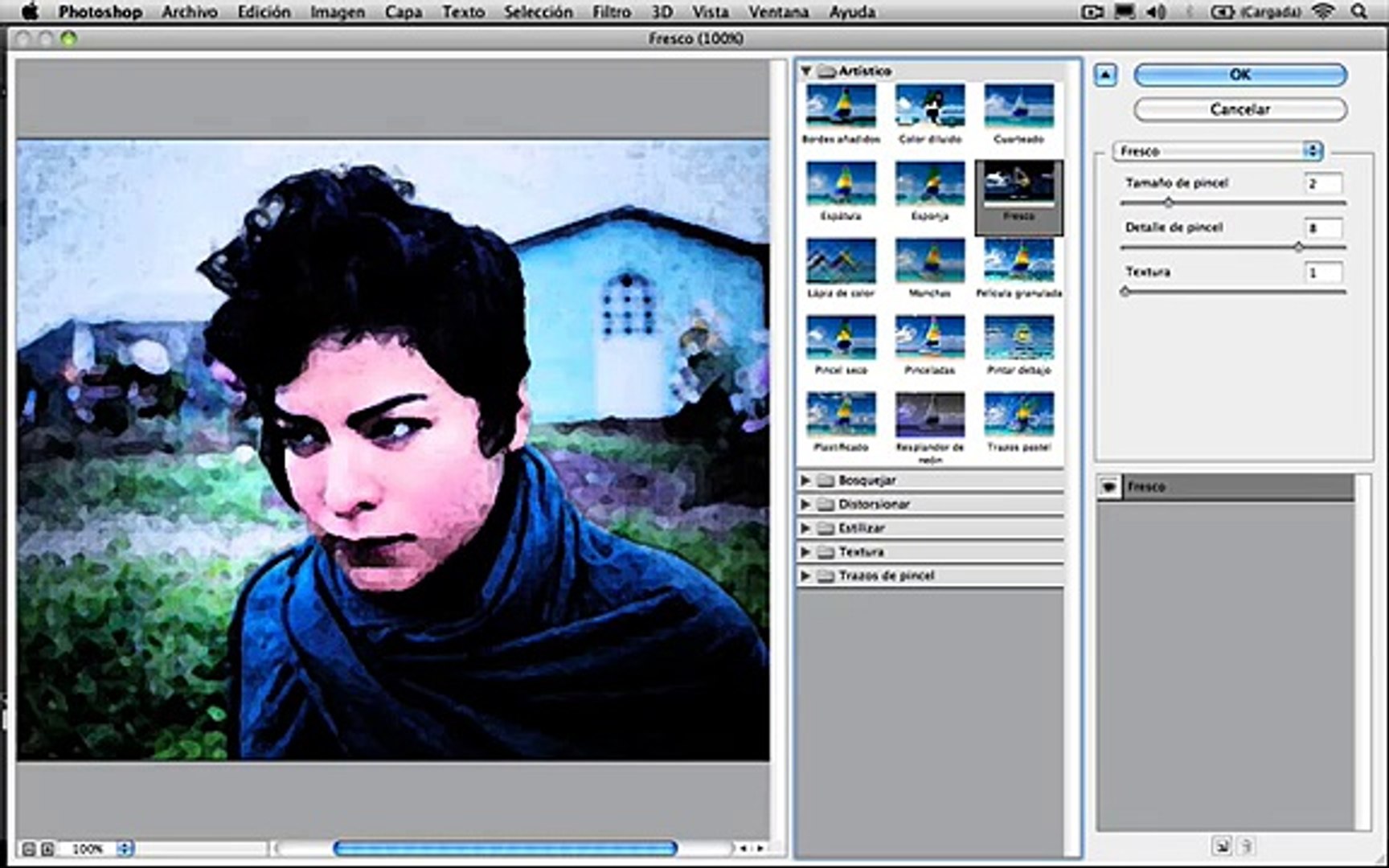1389x868 pixels.
Task: Toggle visibility of the Fresco effect layer
Action: pos(1108,487)
